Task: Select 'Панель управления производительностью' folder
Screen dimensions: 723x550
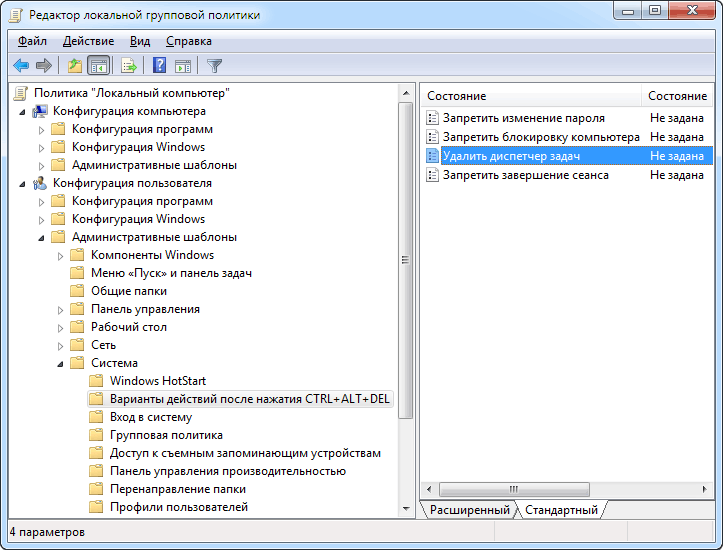Action: pos(228,471)
